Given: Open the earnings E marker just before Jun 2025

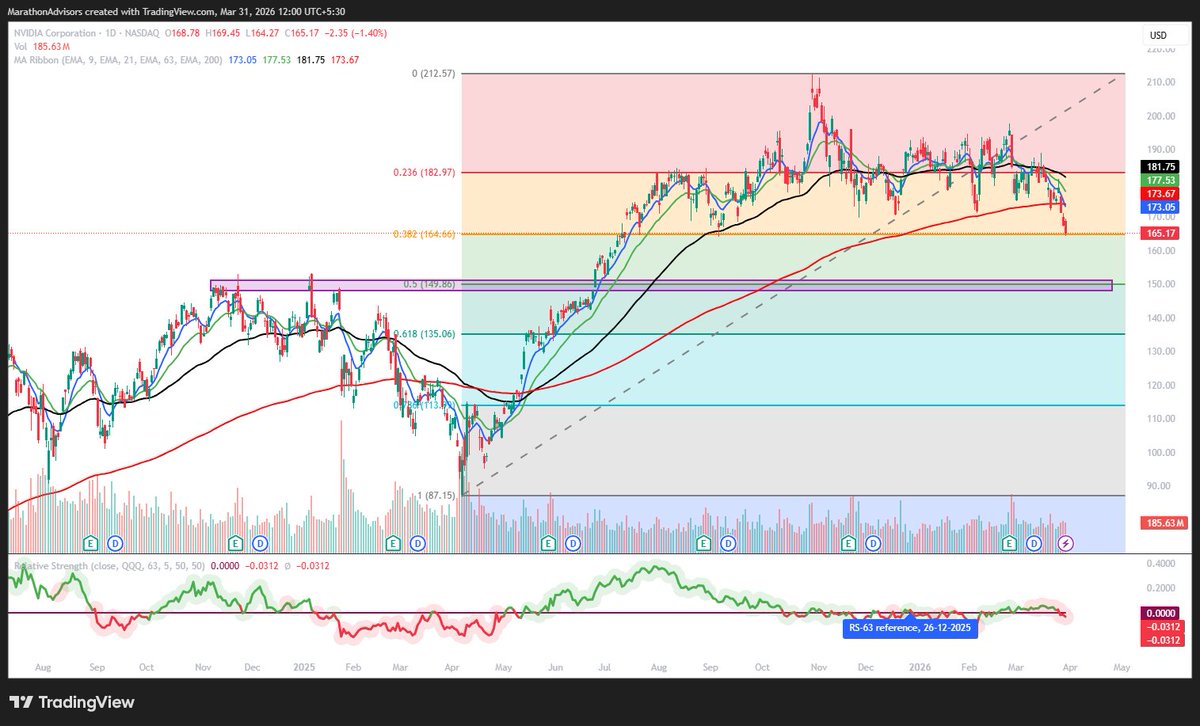Looking at the screenshot, I should tap(548, 543).
